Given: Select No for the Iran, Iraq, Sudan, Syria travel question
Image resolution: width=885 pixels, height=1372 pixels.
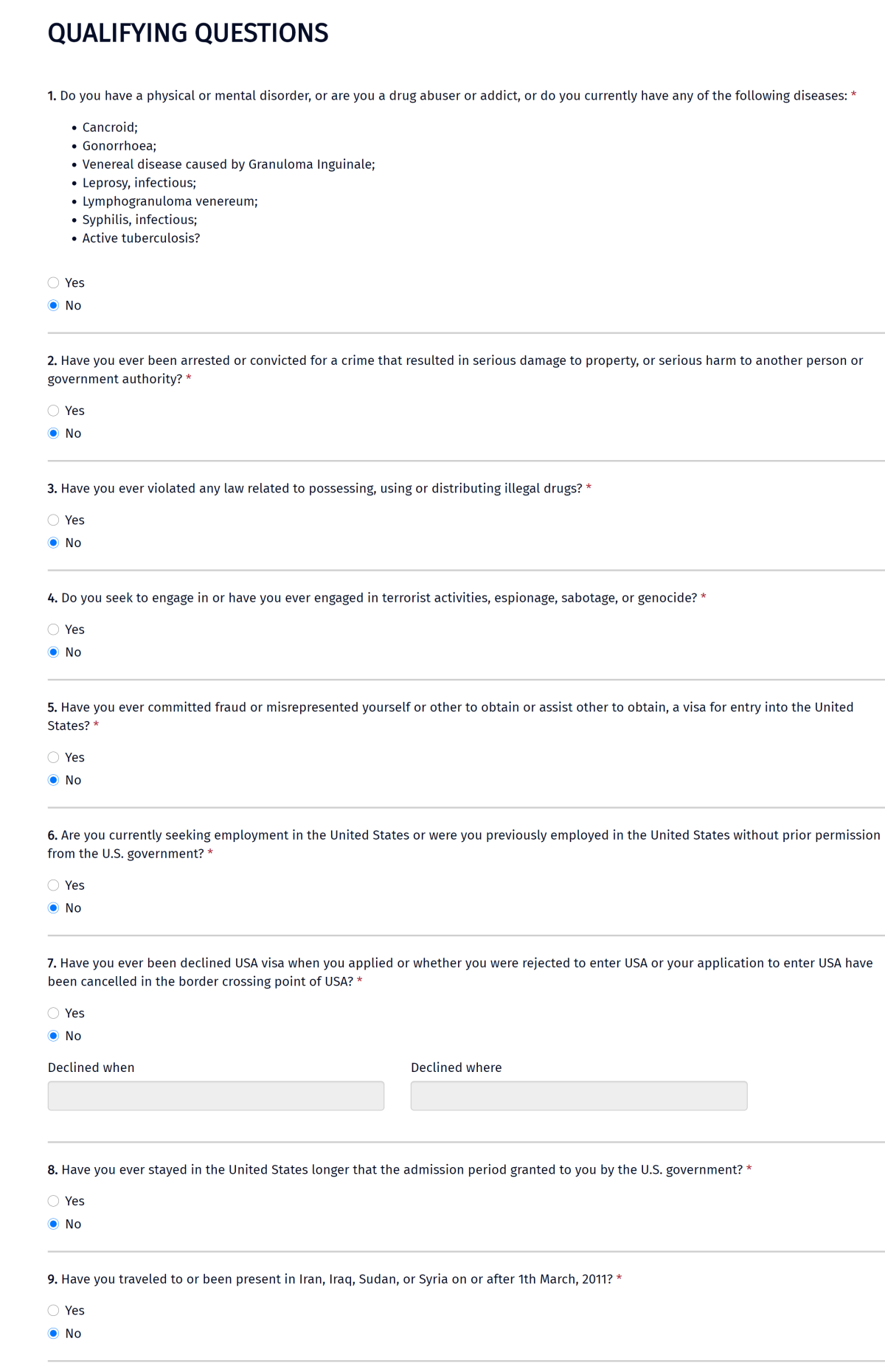Looking at the screenshot, I should [x=54, y=1332].
